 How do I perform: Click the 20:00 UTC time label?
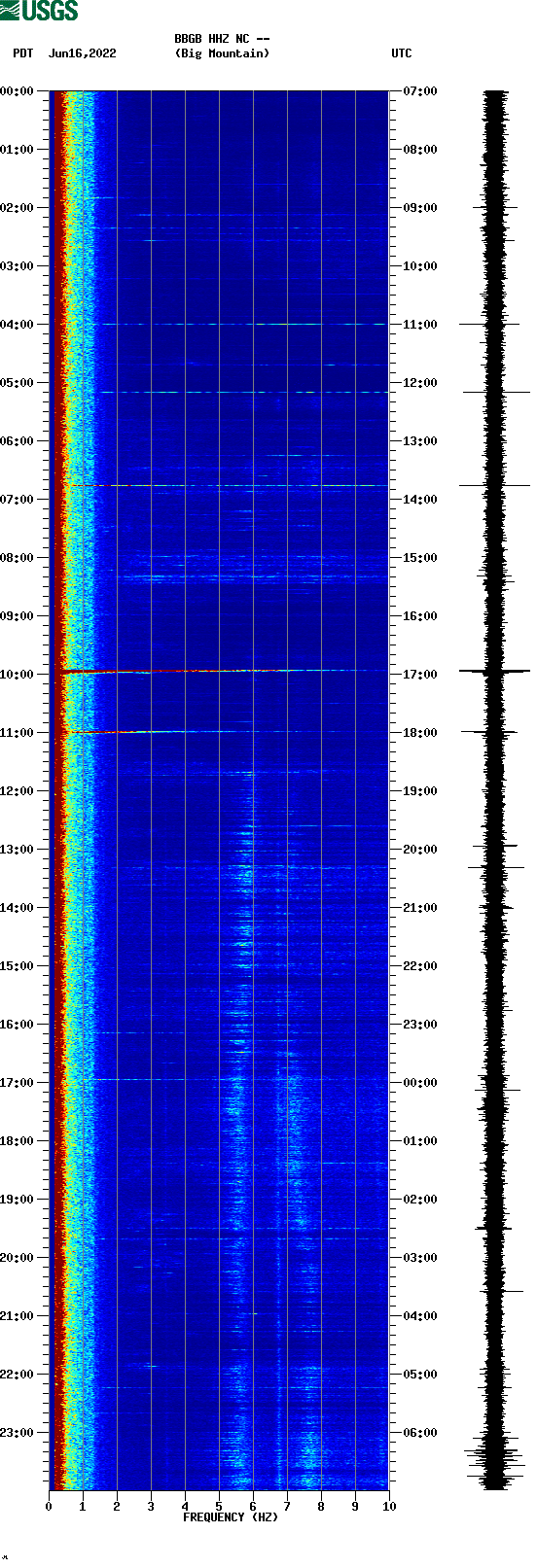tap(420, 850)
